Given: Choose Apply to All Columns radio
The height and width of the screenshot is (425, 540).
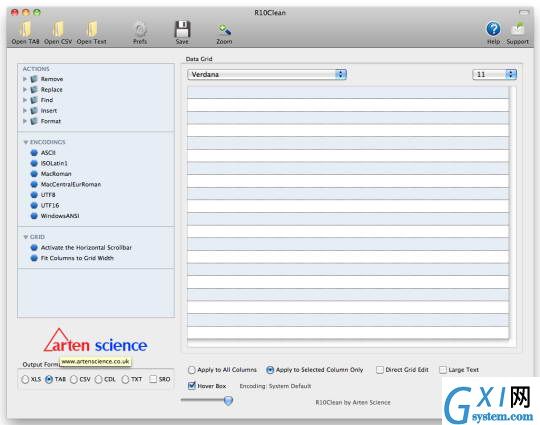Looking at the screenshot, I should pos(191,370).
